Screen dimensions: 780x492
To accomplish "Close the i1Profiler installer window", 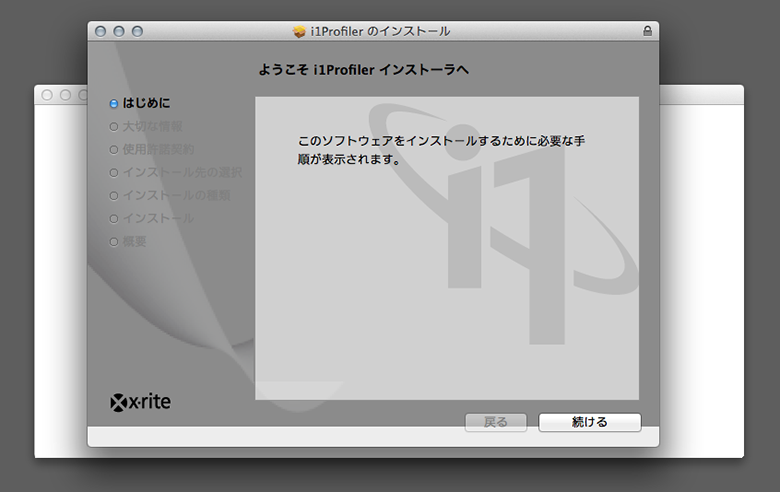I will pos(100,31).
